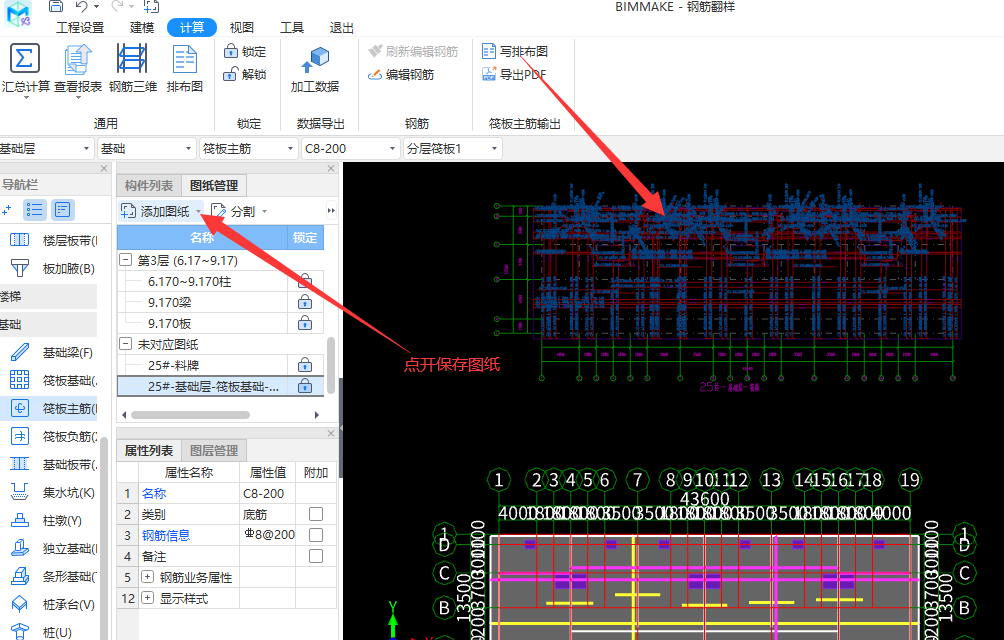This screenshot has height=640, width=1004.
Task: Select 9.170梁 drawing row
Action: click(x=202, y=302)
